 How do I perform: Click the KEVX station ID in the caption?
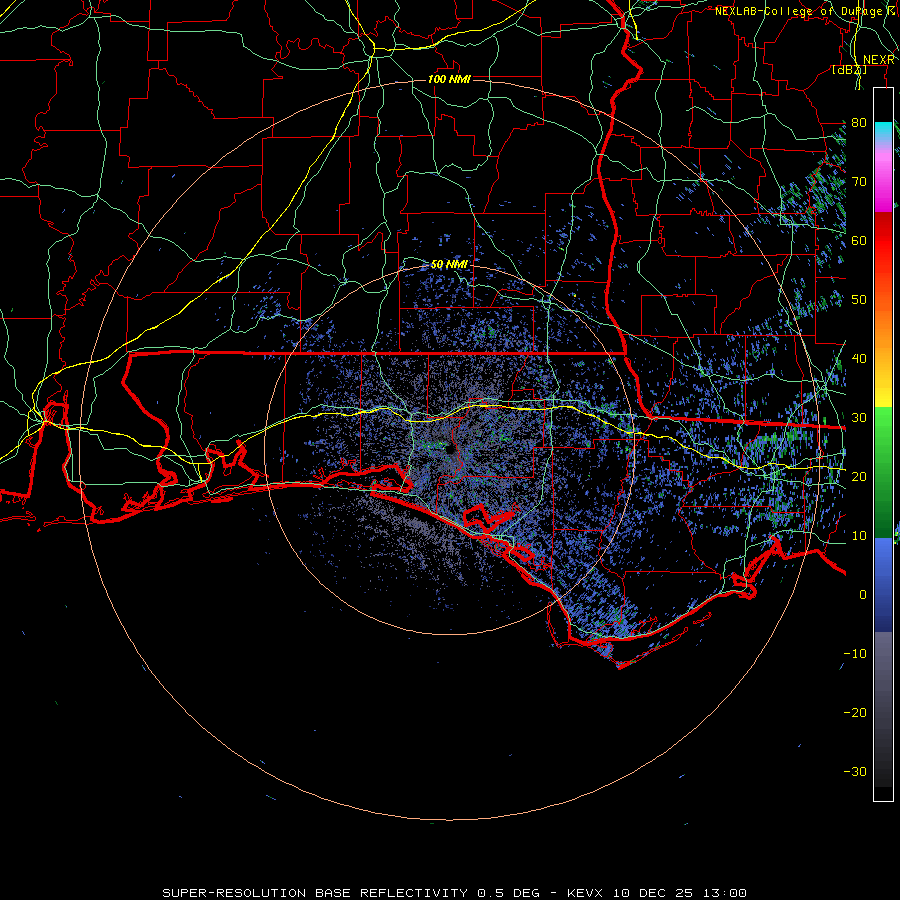coord(587,893)
